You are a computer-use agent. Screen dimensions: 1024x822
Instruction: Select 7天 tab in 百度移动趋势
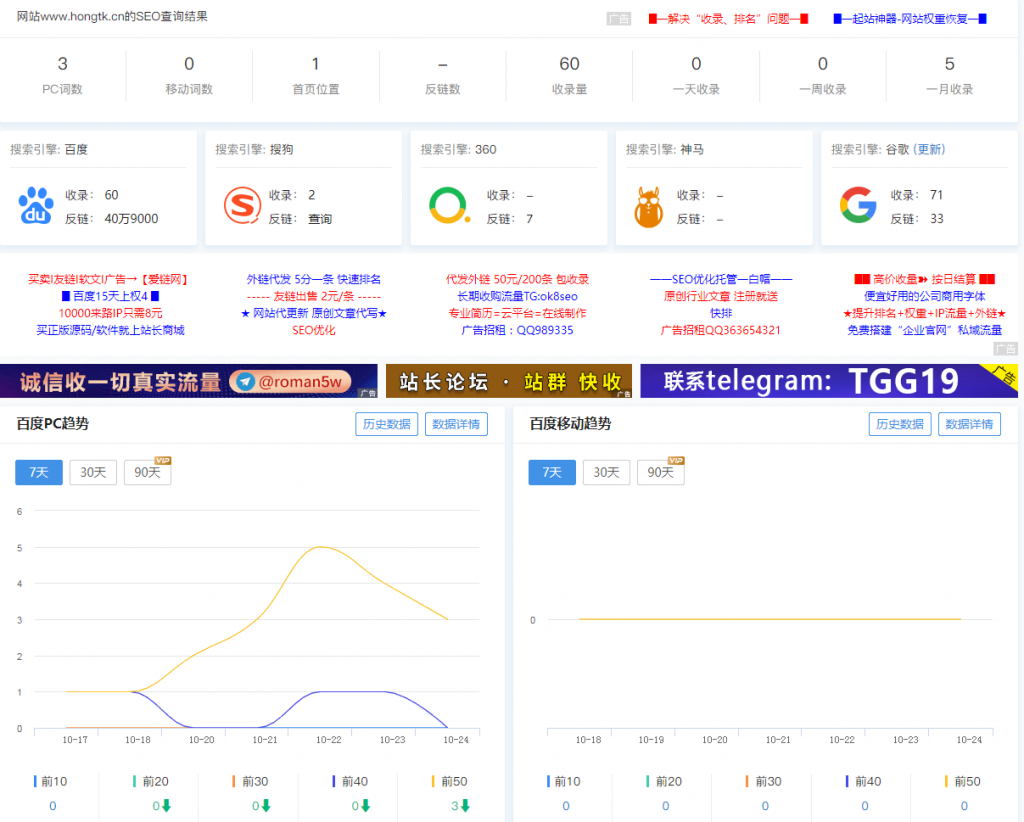552,472
